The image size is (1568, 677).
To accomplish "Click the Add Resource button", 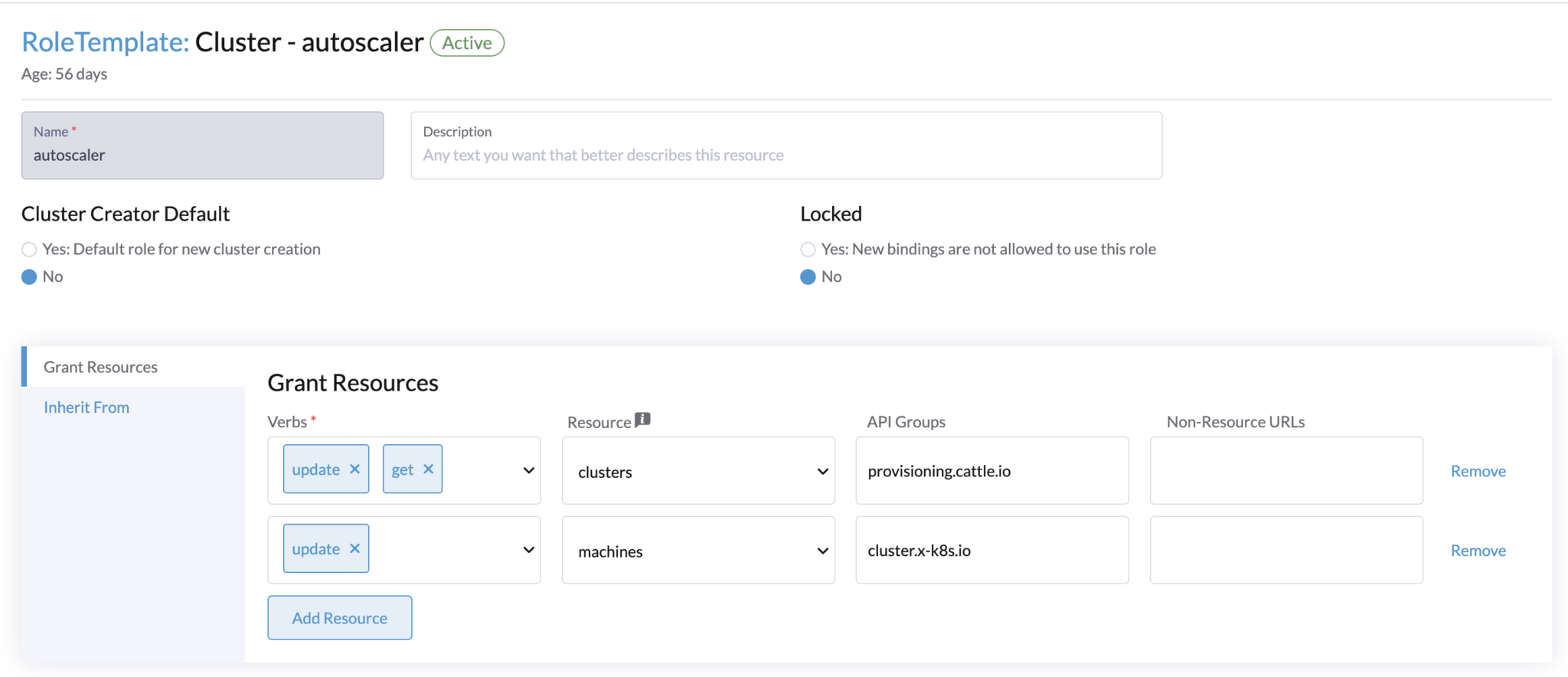I will coord(340,618).
